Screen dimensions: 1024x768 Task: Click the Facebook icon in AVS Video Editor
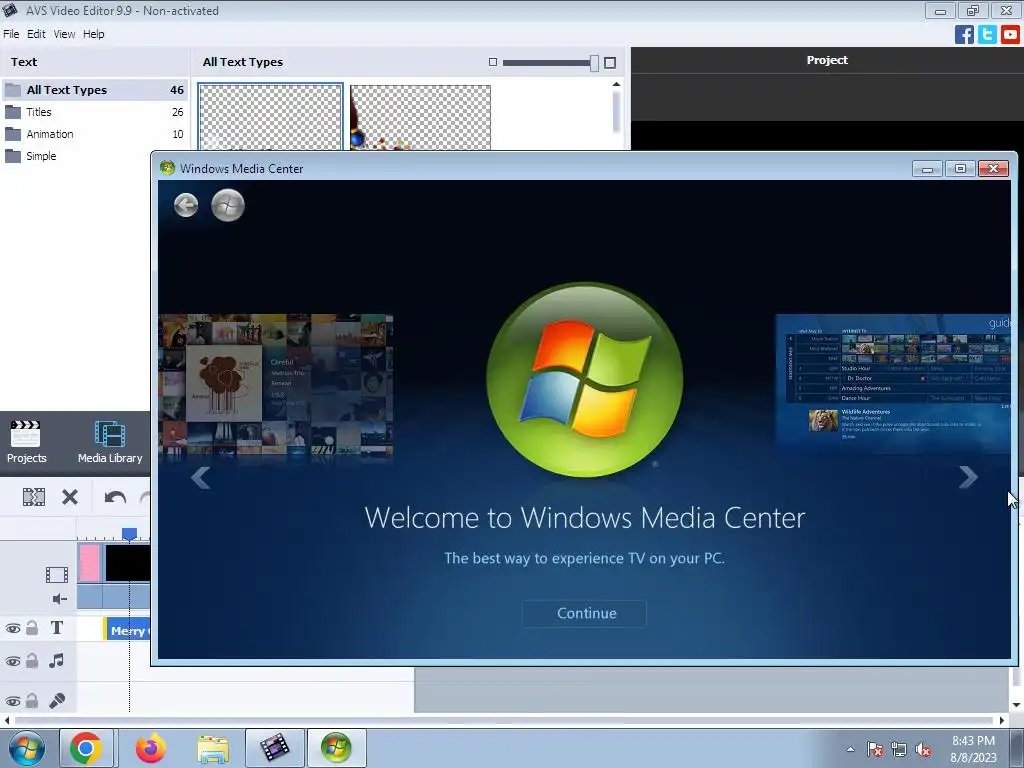[x=964, y=34]
